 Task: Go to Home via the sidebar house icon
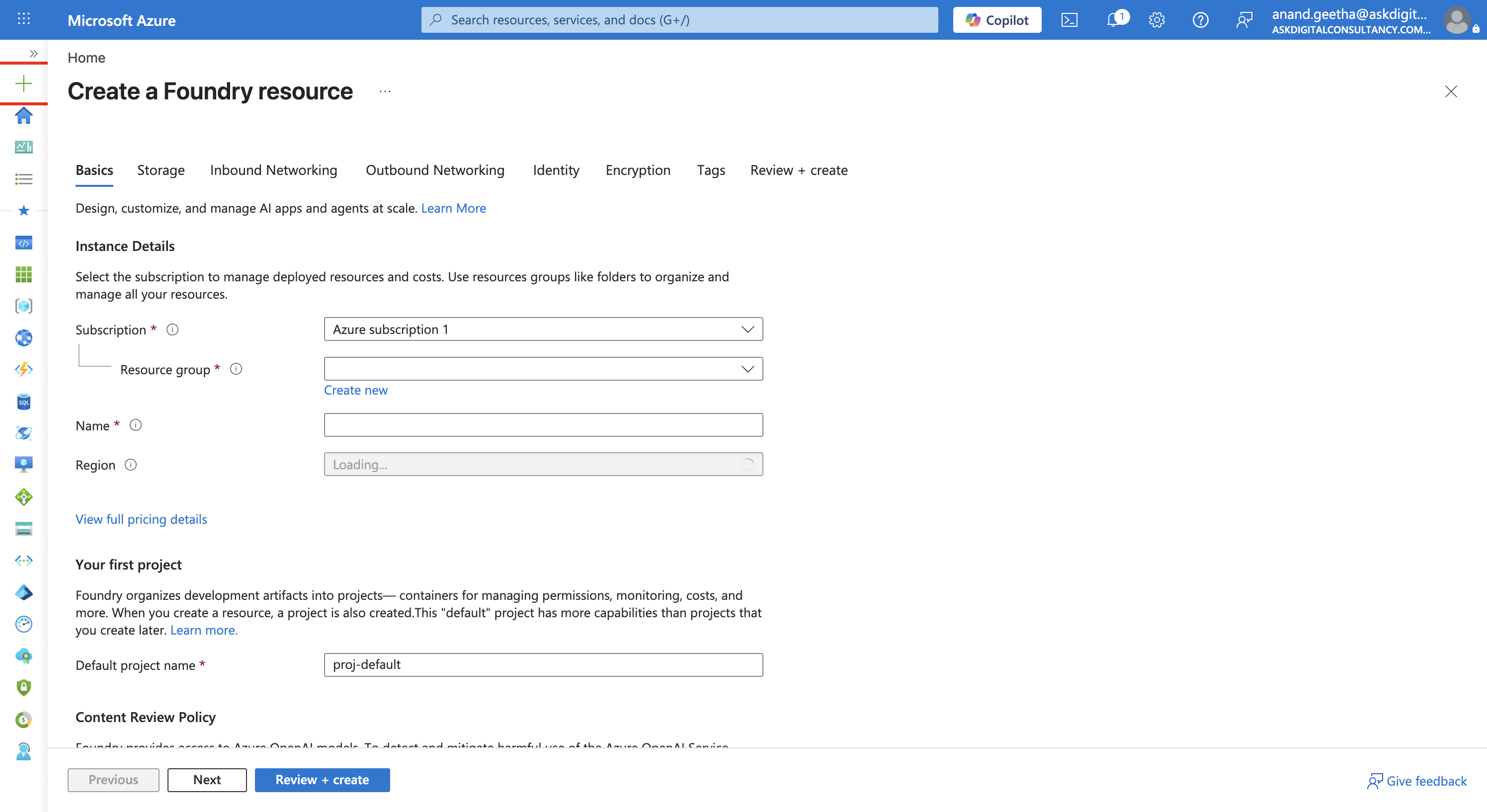pos(24,115)
